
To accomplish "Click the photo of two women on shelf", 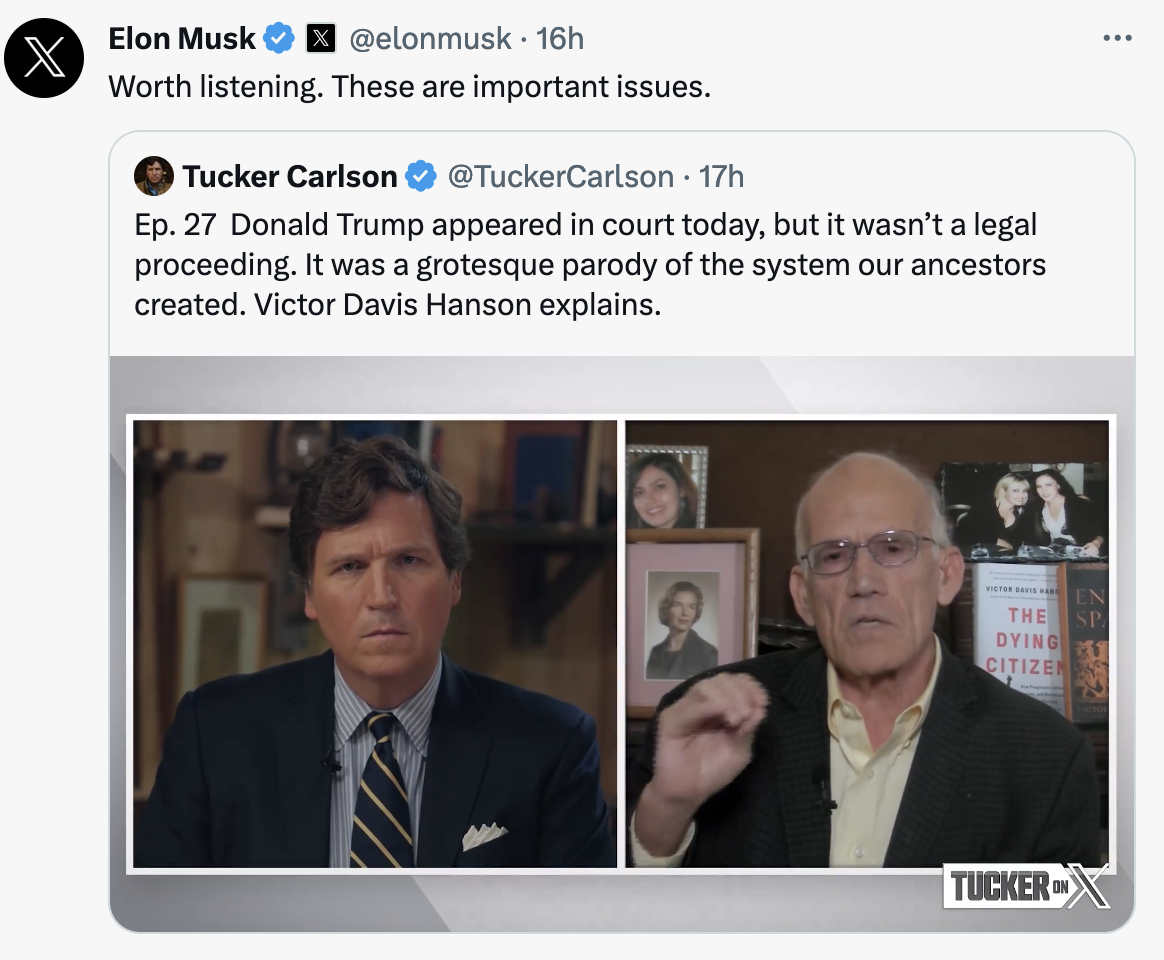I will pyautogui.click(x=1023, y=510).
